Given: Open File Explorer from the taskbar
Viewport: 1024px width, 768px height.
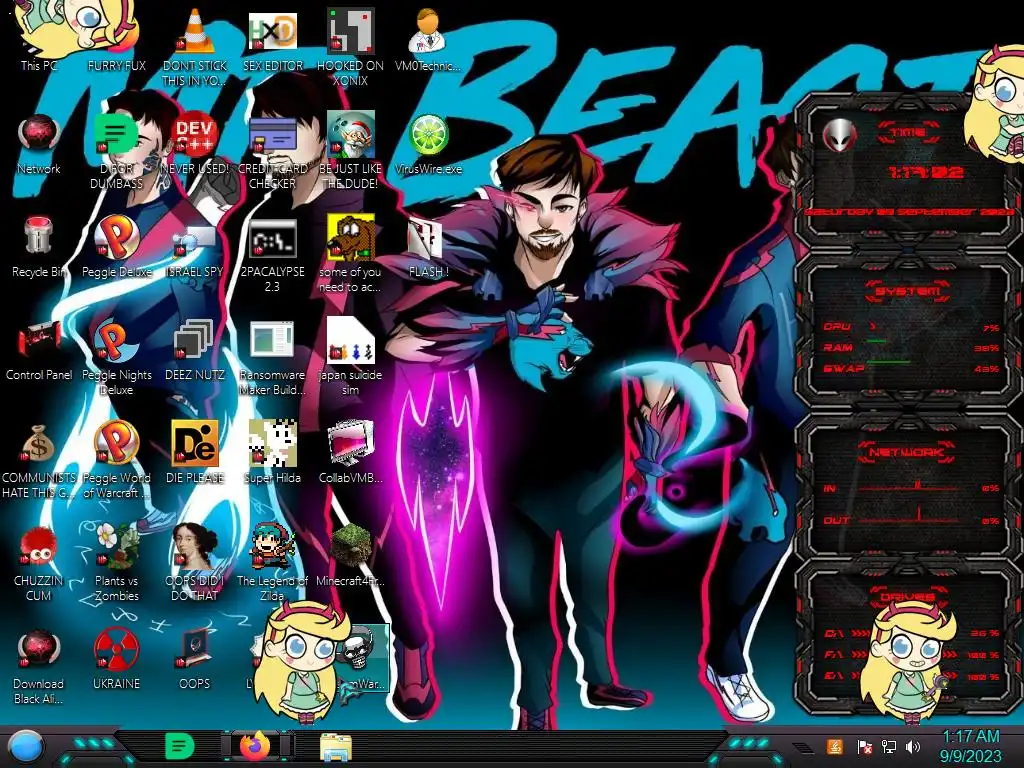Looking at the screenshot, I should (336, 746).
